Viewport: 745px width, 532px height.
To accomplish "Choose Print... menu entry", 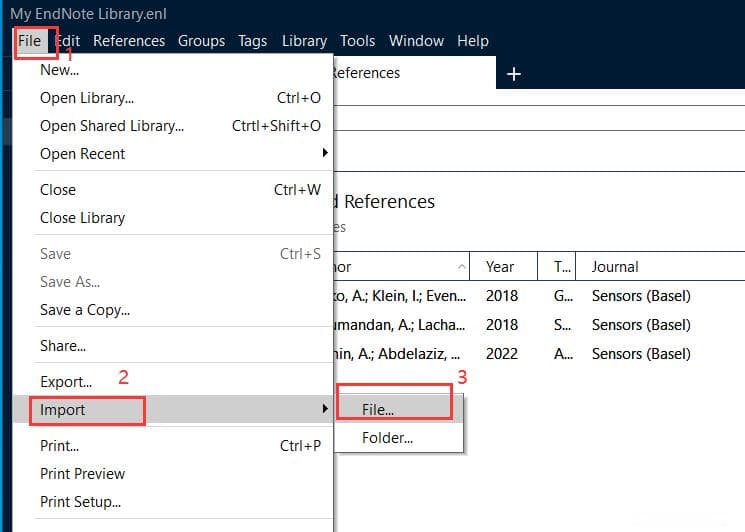I will point(173,446).
